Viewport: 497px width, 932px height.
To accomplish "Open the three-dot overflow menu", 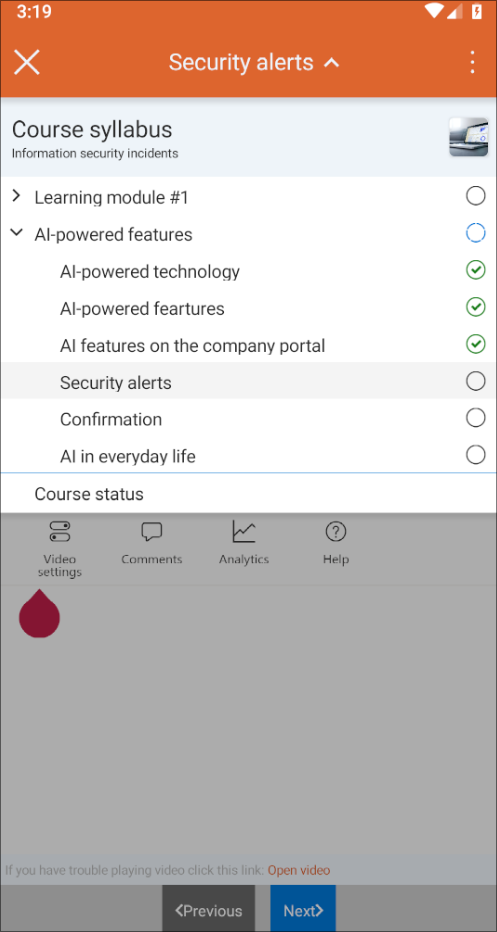I will coord(472,62).
